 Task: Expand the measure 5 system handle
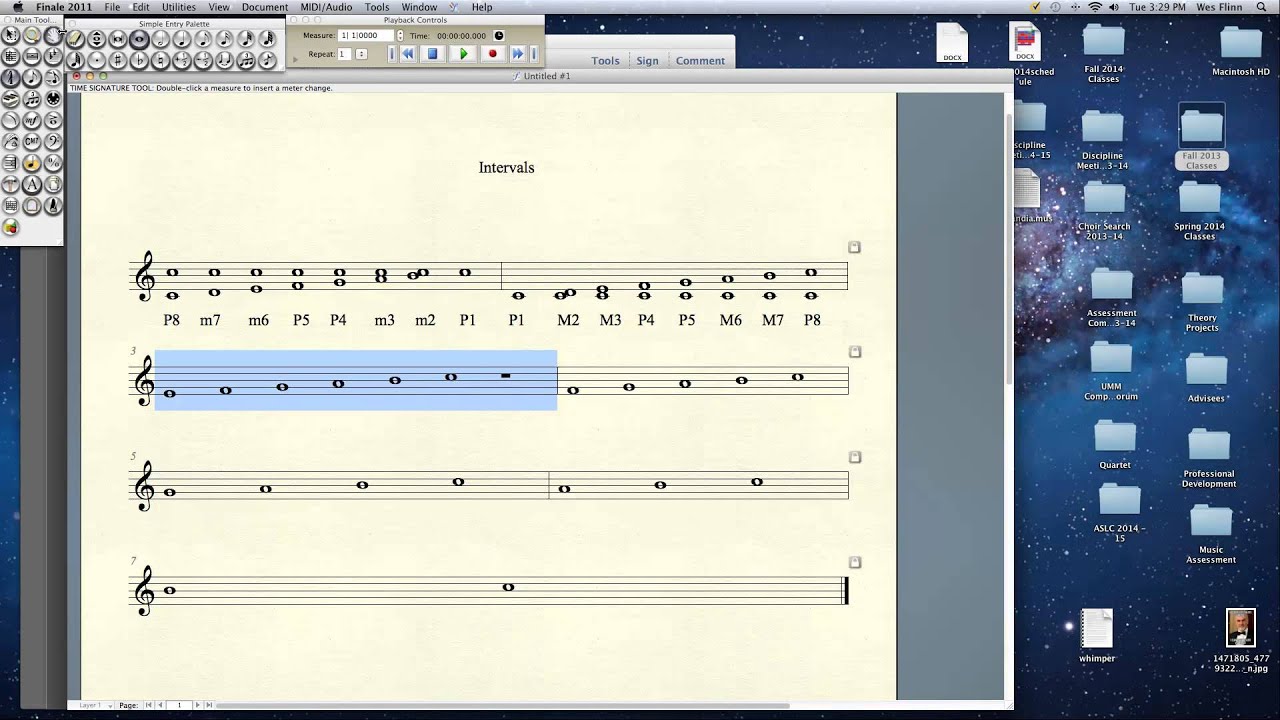pyautogui.click(x=854, y=457)
